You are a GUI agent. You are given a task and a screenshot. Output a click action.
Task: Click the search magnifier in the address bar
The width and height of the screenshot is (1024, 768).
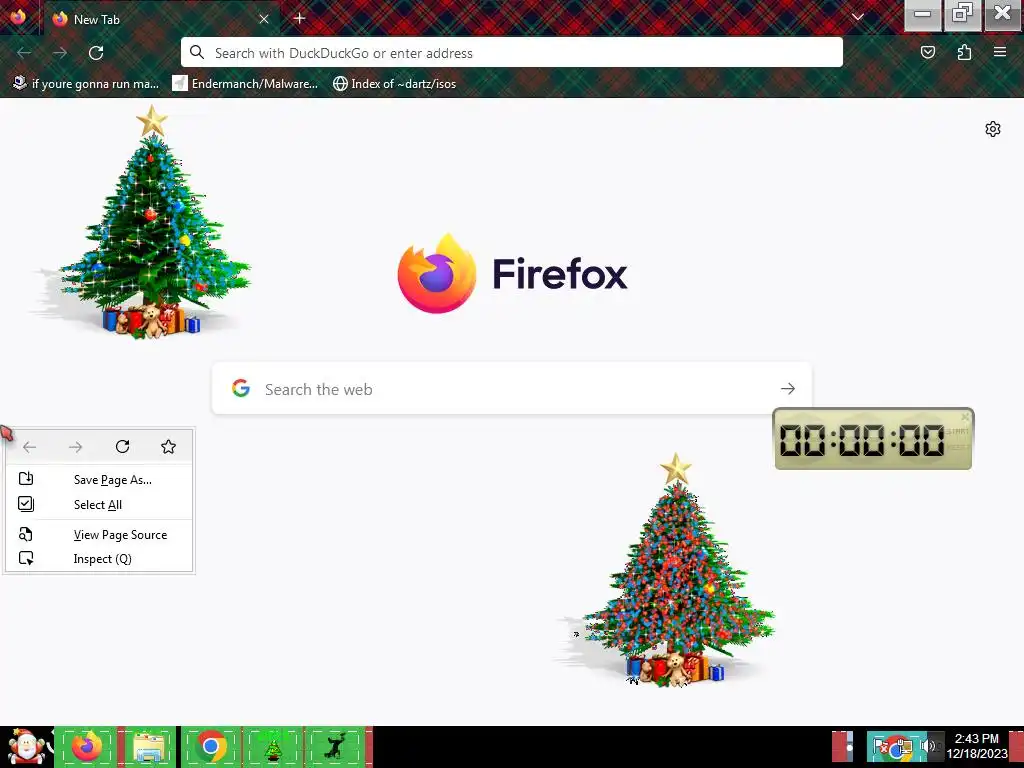click(x=197, y=52)
